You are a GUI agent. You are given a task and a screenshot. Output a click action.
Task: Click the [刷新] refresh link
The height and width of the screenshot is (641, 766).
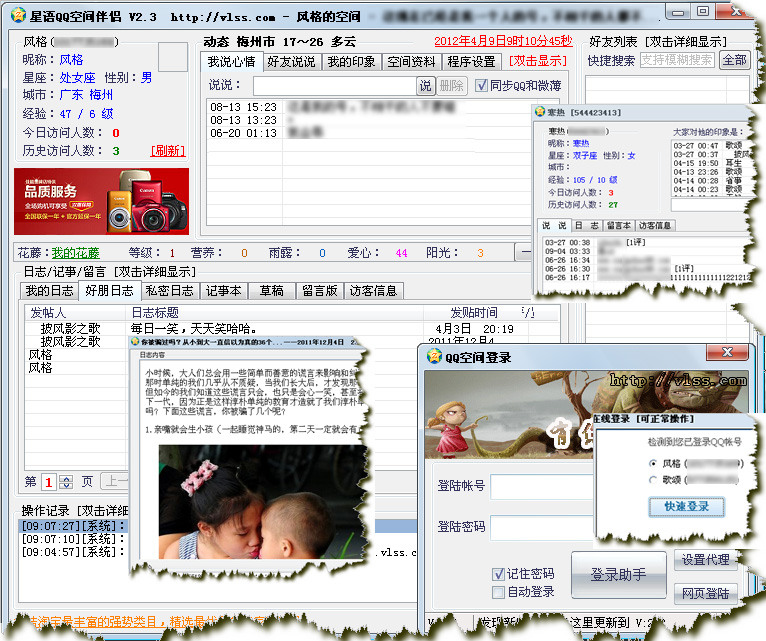pos(168,150)
